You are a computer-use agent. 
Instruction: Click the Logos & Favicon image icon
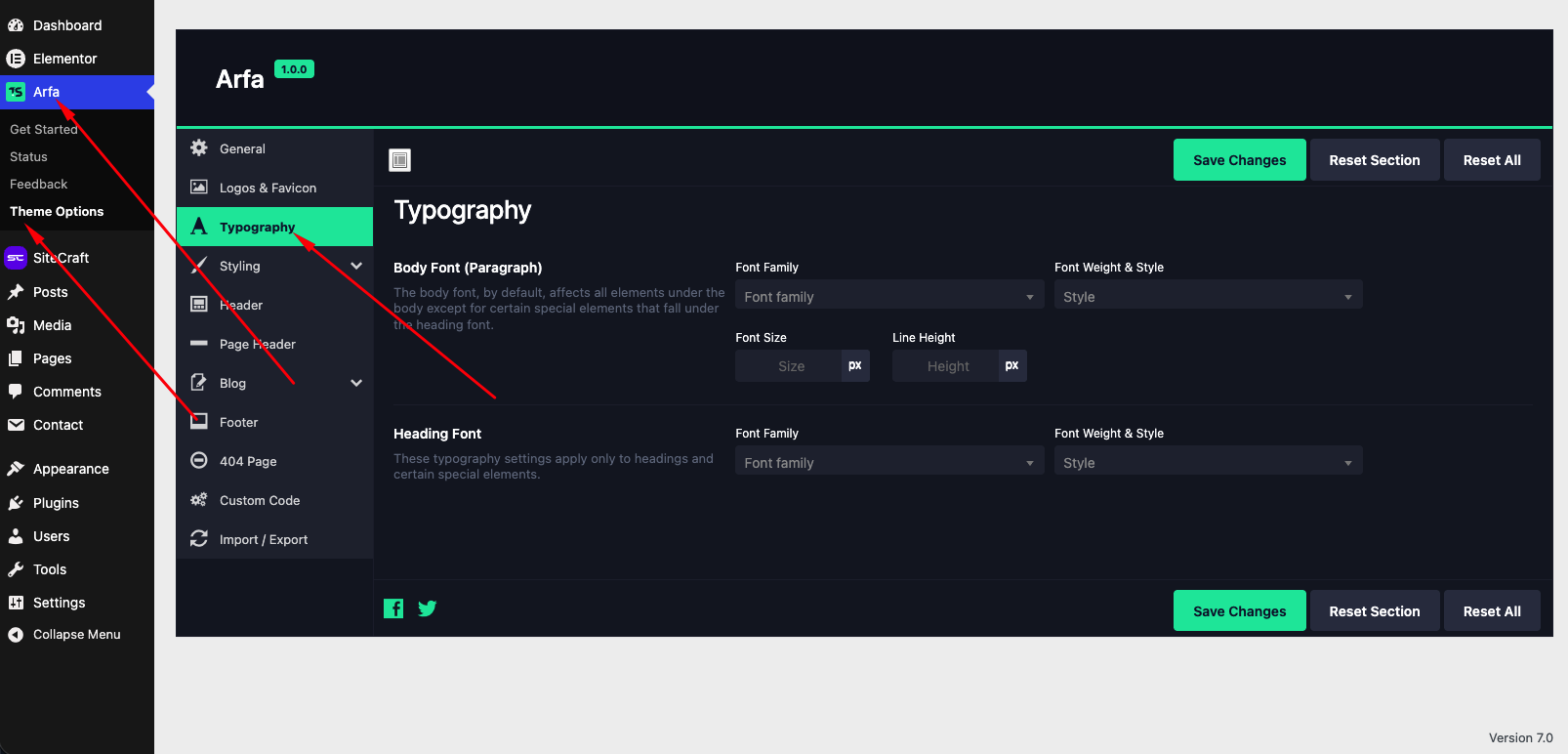199,188
